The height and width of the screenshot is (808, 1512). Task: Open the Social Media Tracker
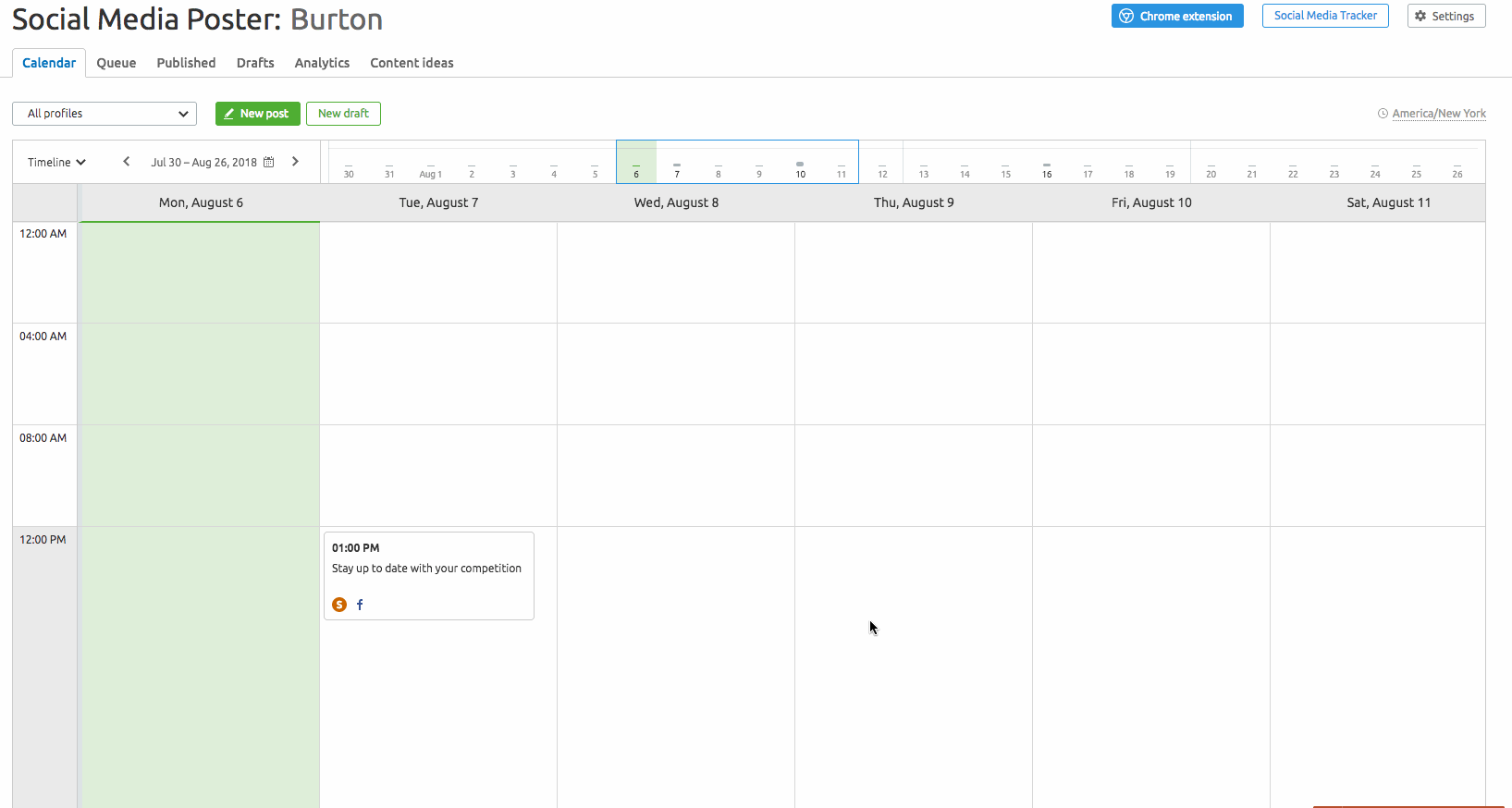tap(1324, 16)
